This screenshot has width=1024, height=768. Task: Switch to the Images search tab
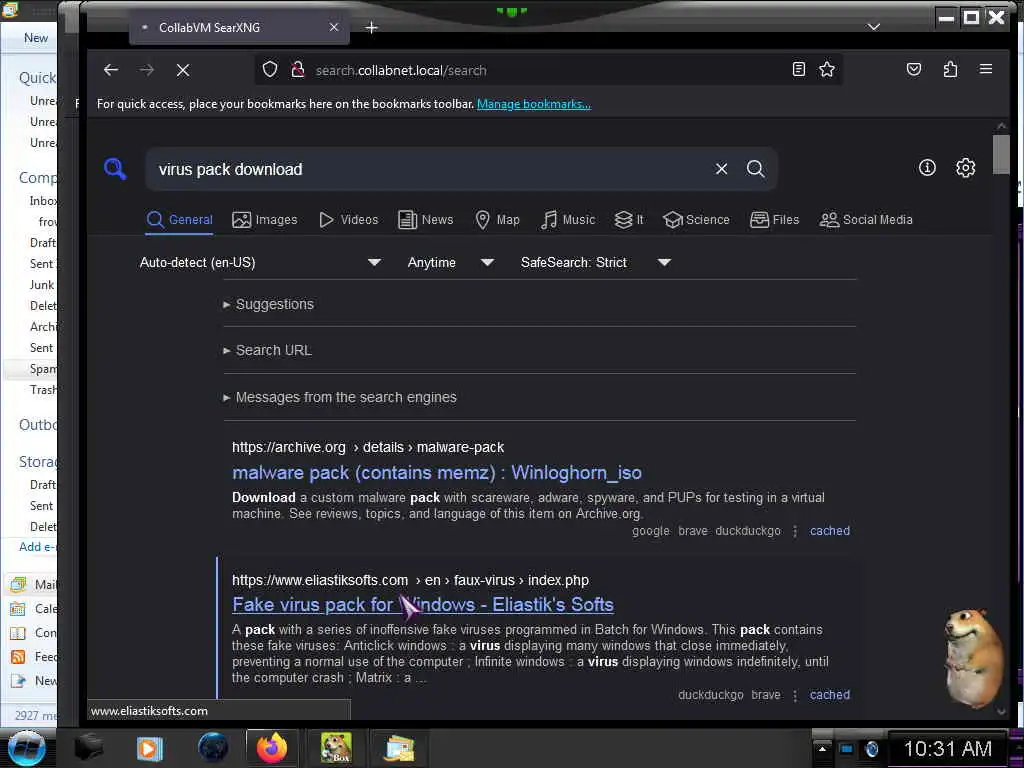coord(264,220)
